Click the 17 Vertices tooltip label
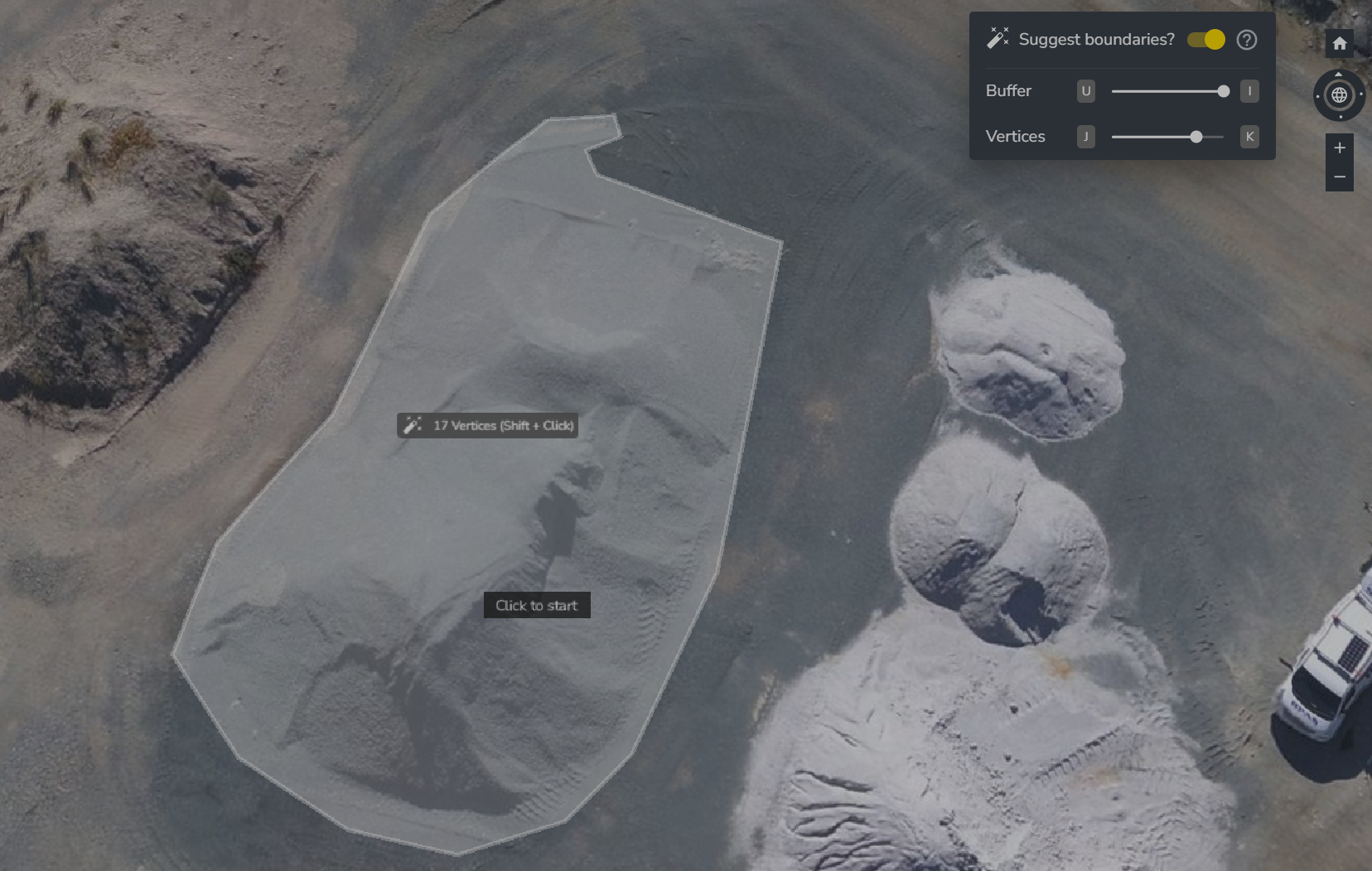The image size is (1372, 871). point(503,426)
